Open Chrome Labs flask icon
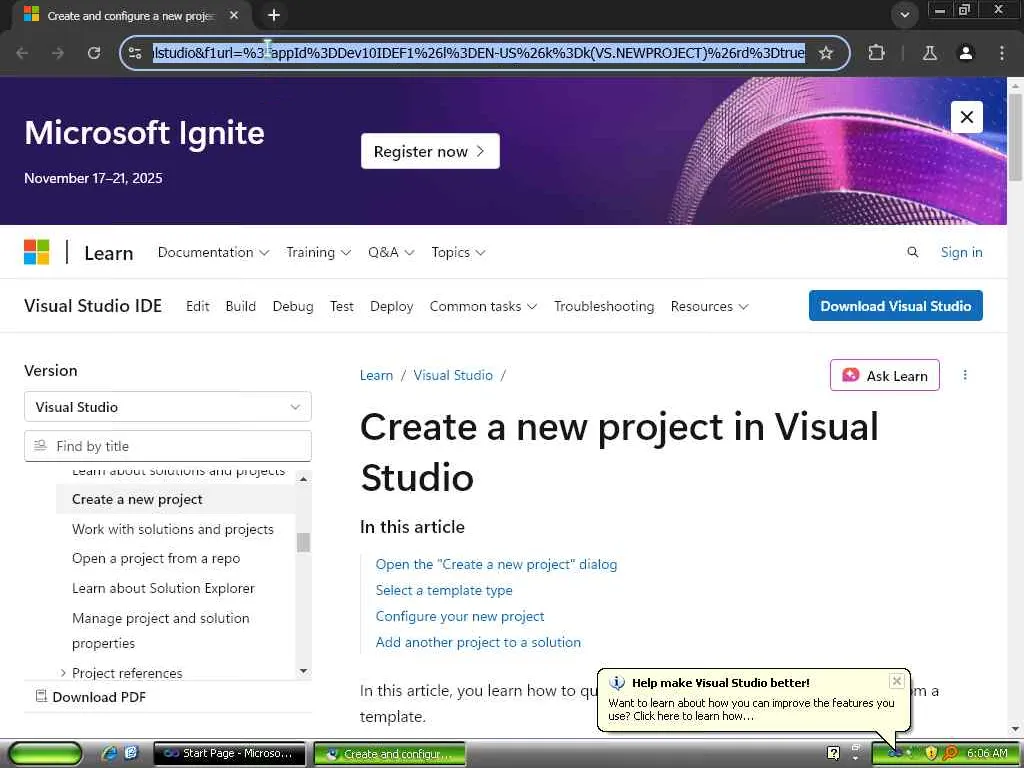Viewport: 1024px width, 768px height. (x=929, y=53)
